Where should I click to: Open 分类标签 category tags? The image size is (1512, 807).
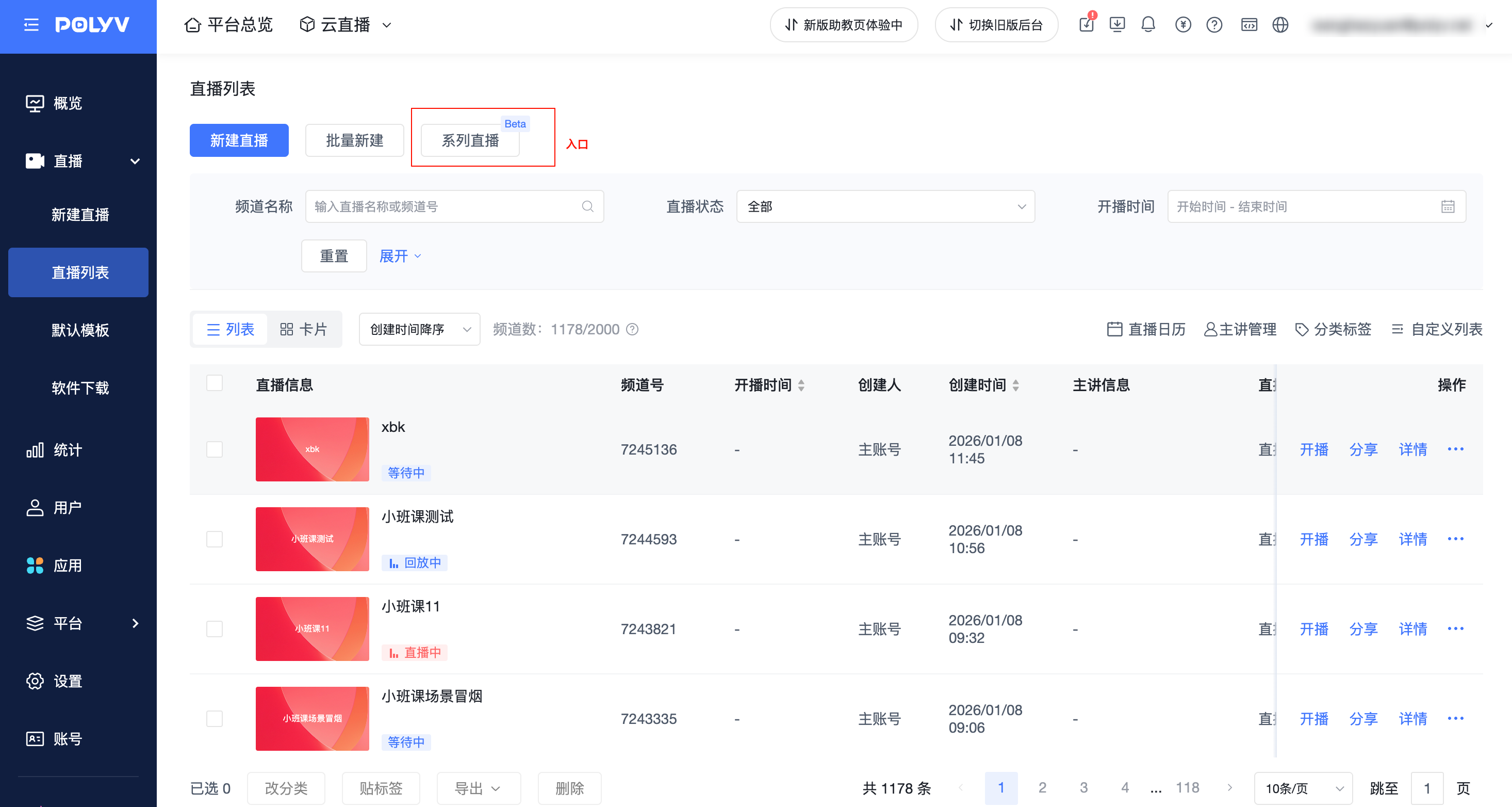[1333, 329]
